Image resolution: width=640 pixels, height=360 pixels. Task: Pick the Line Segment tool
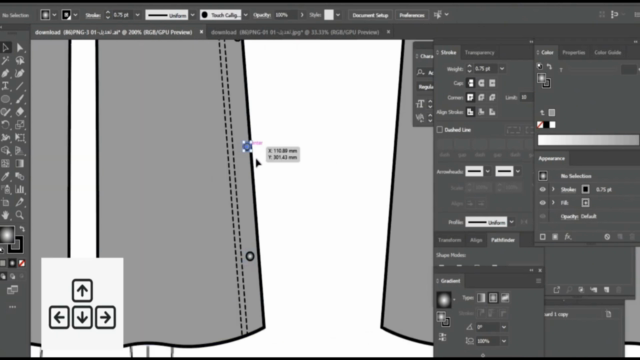pos(20,86)
